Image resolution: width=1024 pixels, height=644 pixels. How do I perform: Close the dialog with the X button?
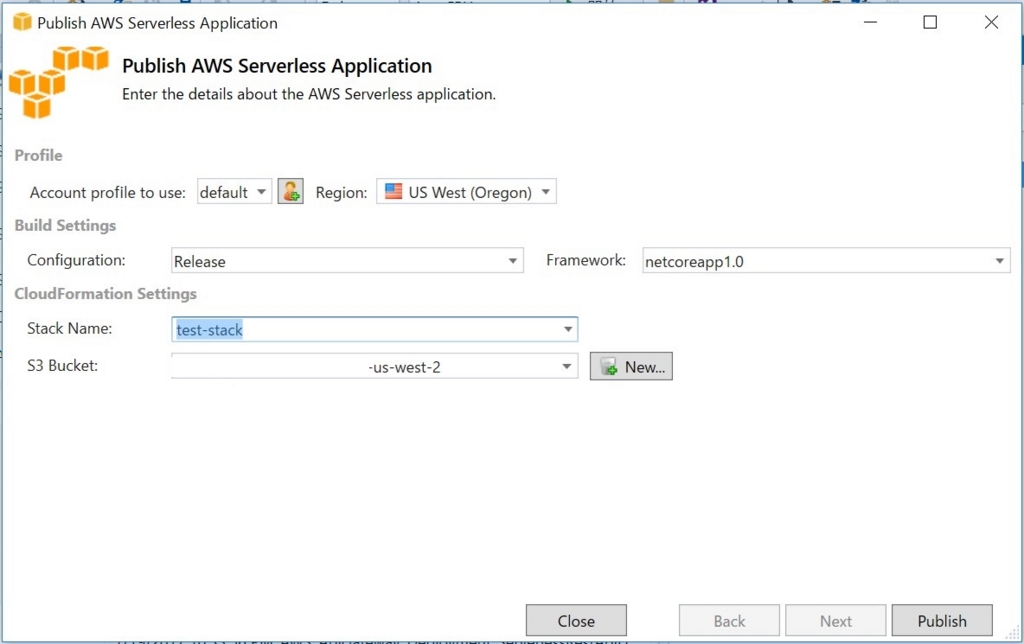991,22
